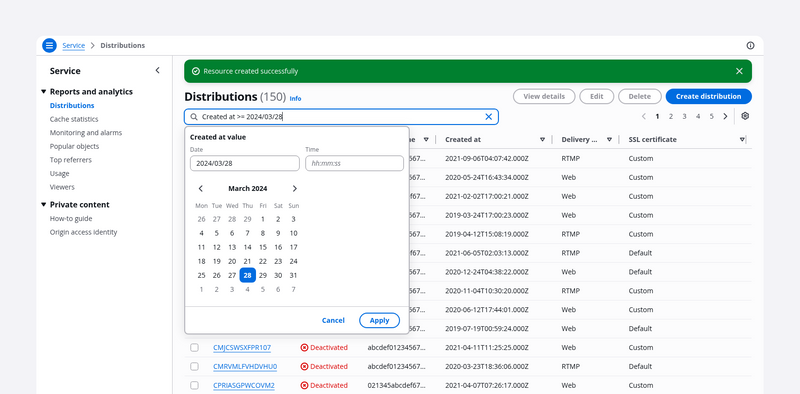Click the Create distribution button
The image size is (800, 394).
708,96
